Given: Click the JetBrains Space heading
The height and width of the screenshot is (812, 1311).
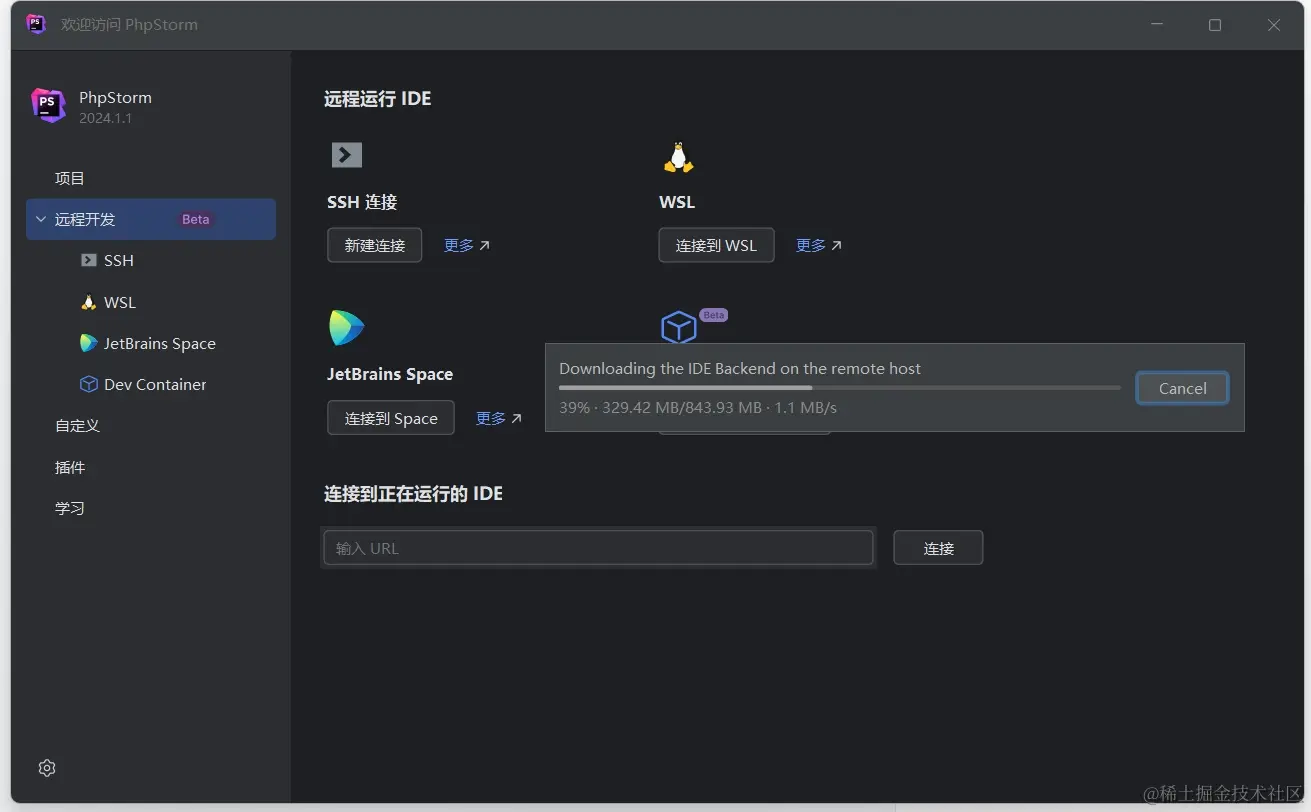Looking at the screenshot, I should 390,374.
